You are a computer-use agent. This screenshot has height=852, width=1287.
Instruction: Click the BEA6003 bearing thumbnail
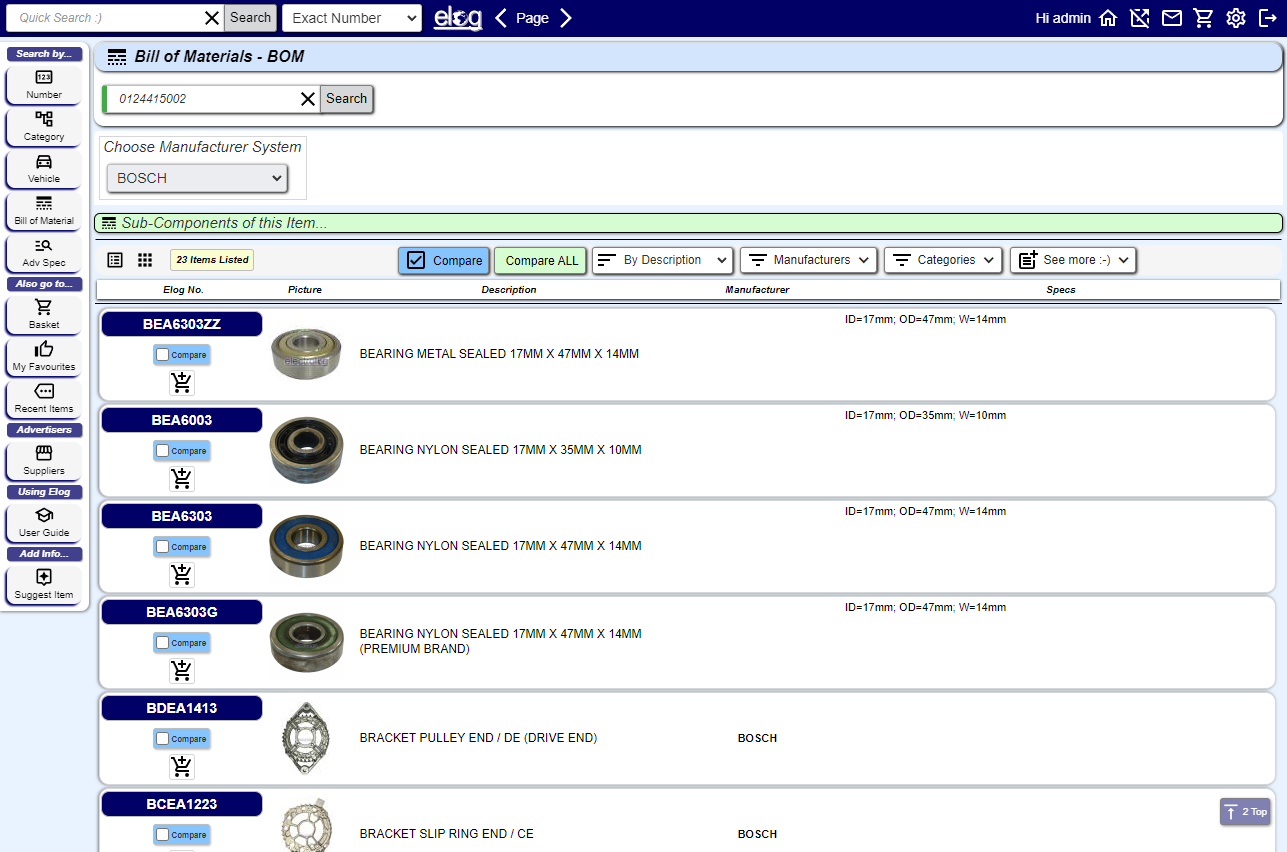(306, 450)
